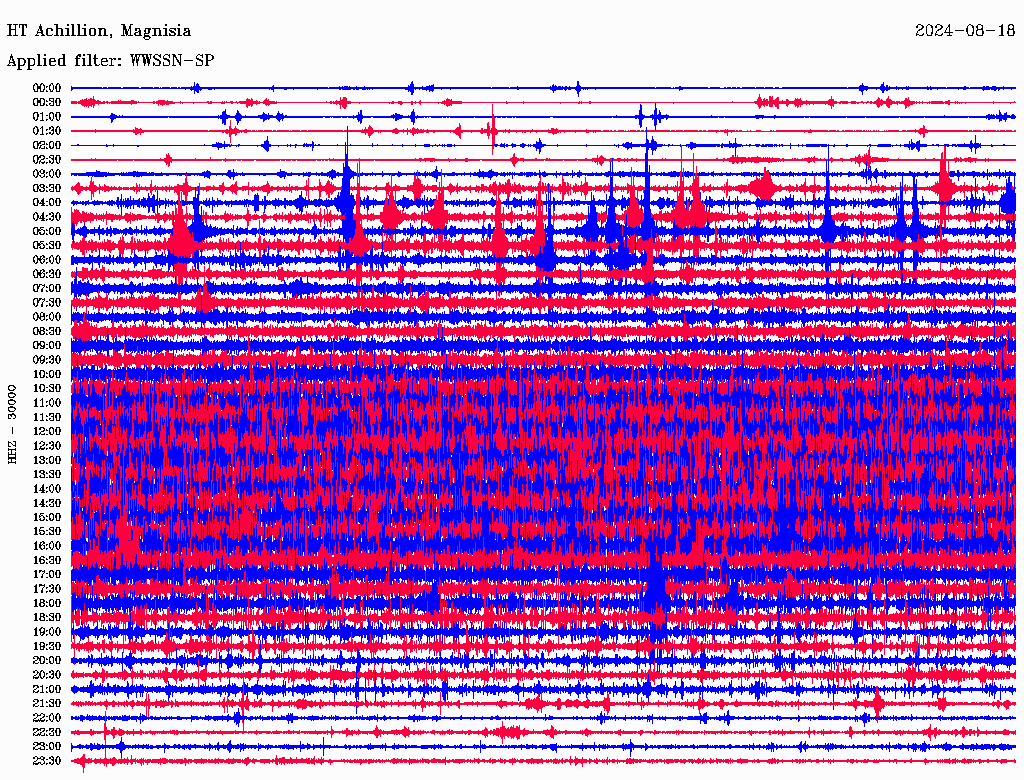This screenshot has height=780, width=1024.
Task: Select the 16:00 time label
Action: tap(46, 546)
